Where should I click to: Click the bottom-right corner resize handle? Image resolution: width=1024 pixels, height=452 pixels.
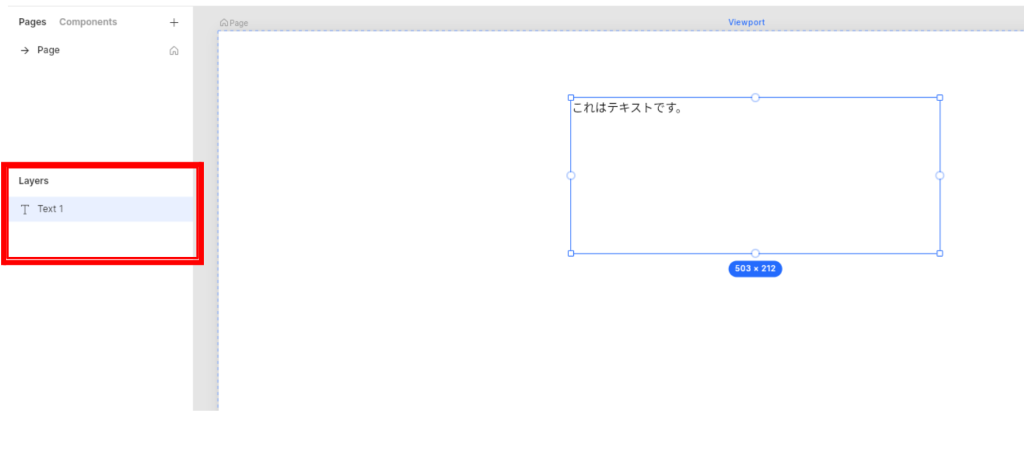pyautogui.click(x=939, y=253)
